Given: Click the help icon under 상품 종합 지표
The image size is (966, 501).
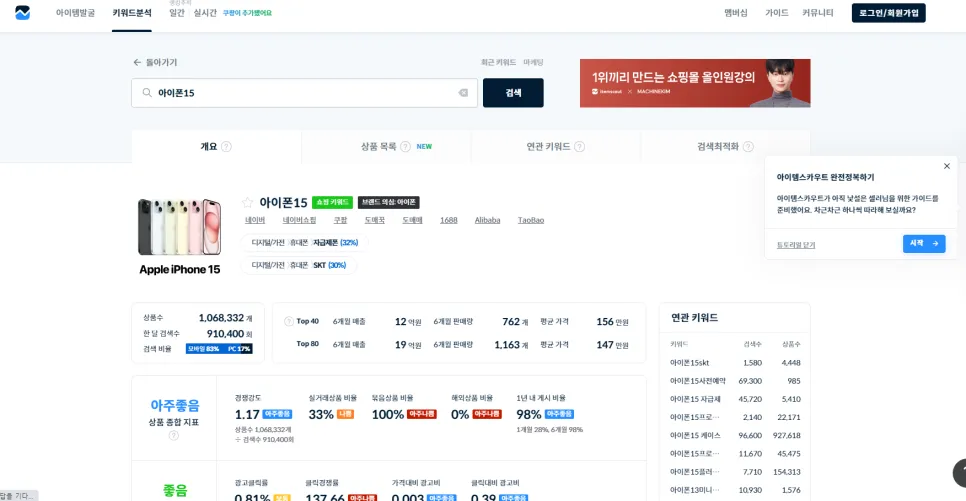Looking at the screenshot, I should tap(174, 435).
